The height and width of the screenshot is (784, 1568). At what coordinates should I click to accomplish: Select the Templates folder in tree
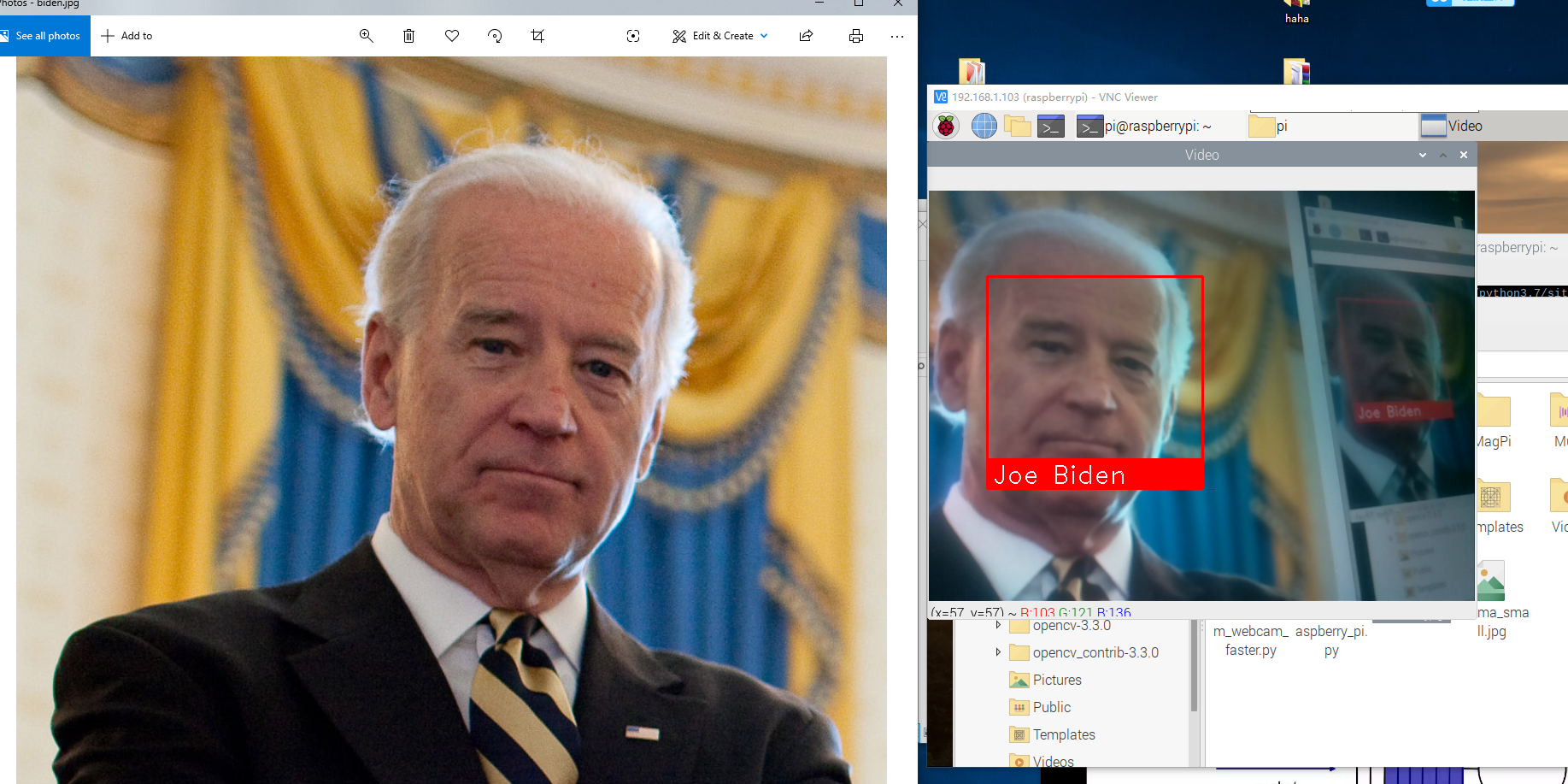pyautogui.click(x=1064, y=734)
